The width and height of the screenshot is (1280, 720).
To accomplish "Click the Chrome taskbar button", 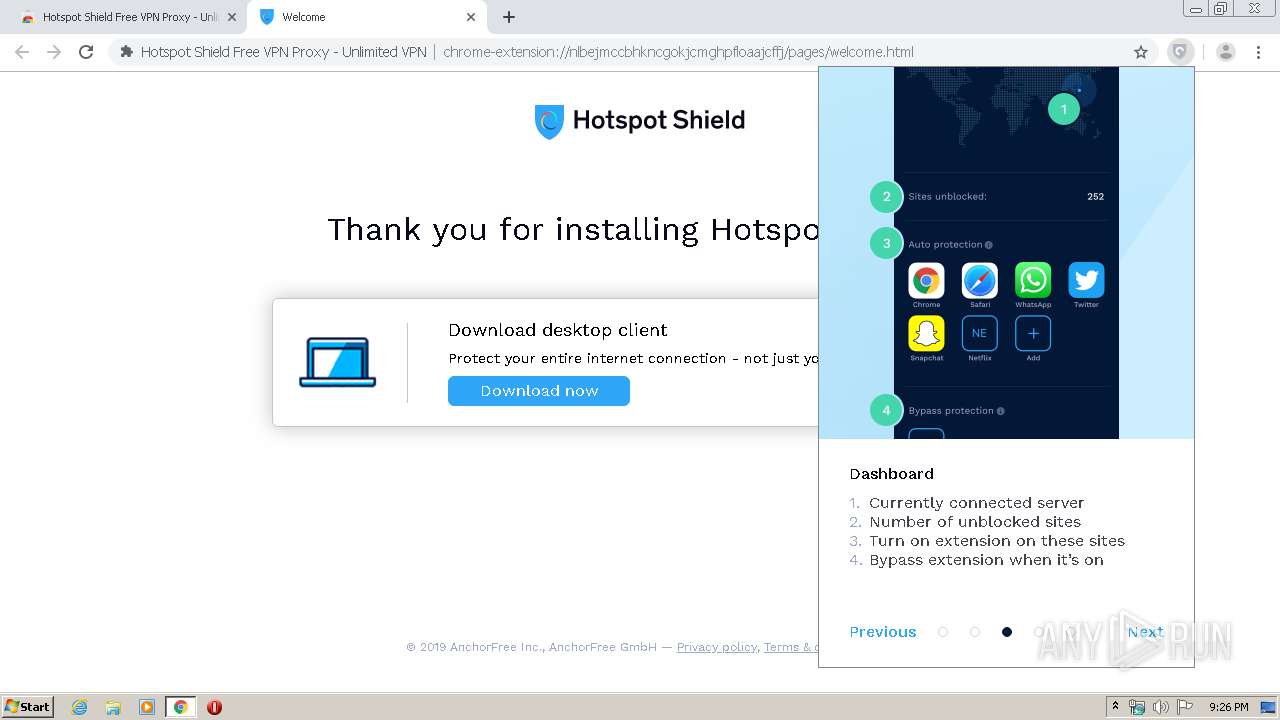I will (181, 707).
